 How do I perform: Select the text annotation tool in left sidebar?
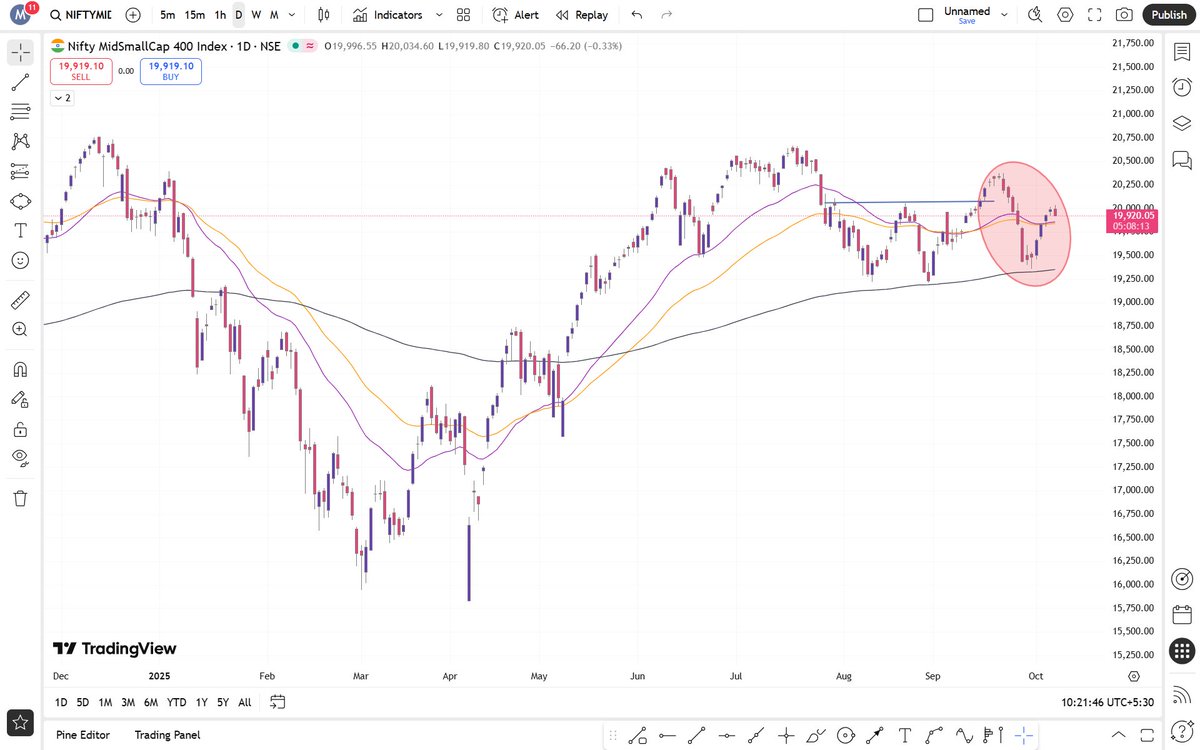click(x=21, y=230)
